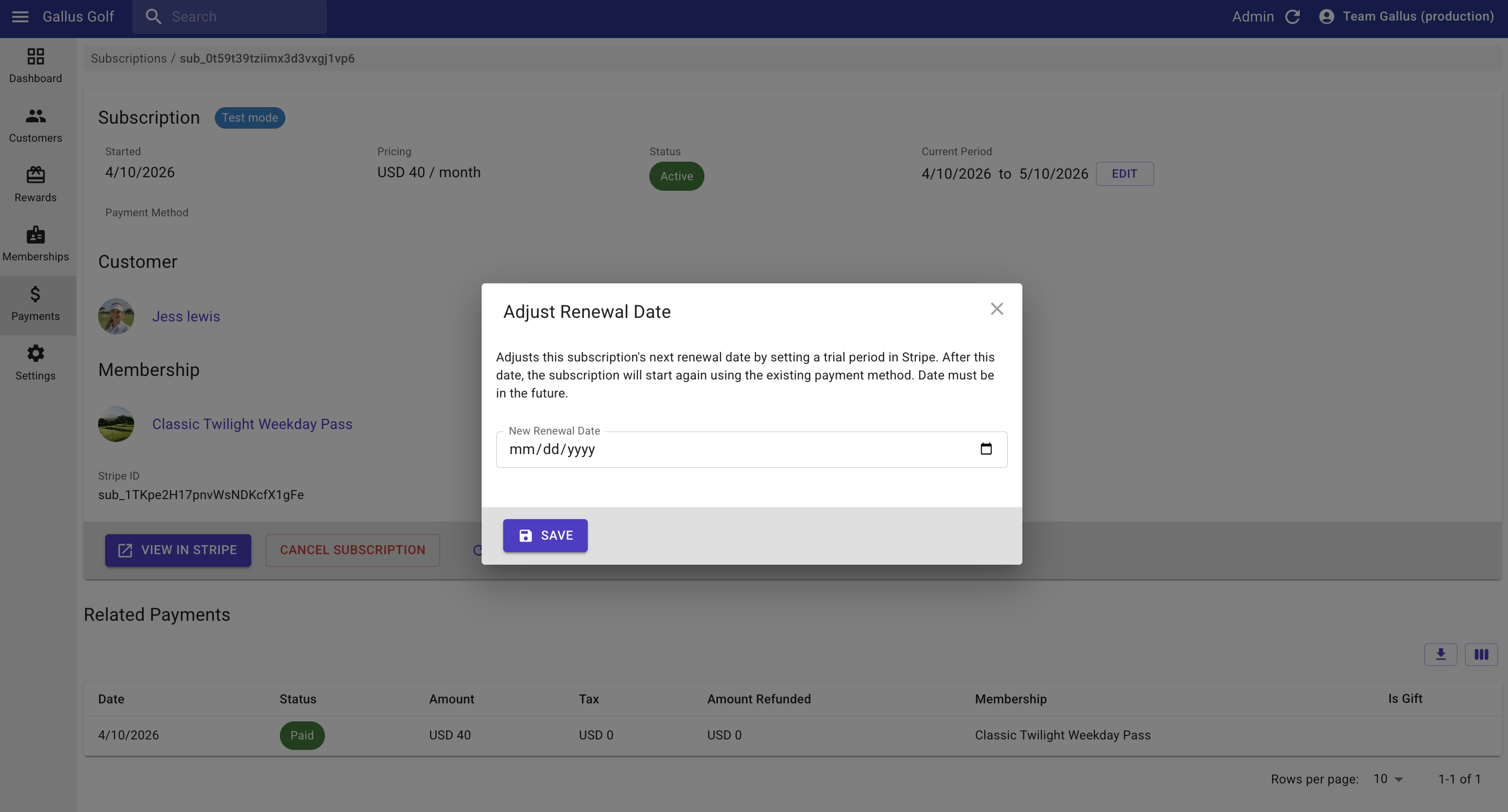Close the Adjust Renewal Date dialog

(x=996, y=308)
